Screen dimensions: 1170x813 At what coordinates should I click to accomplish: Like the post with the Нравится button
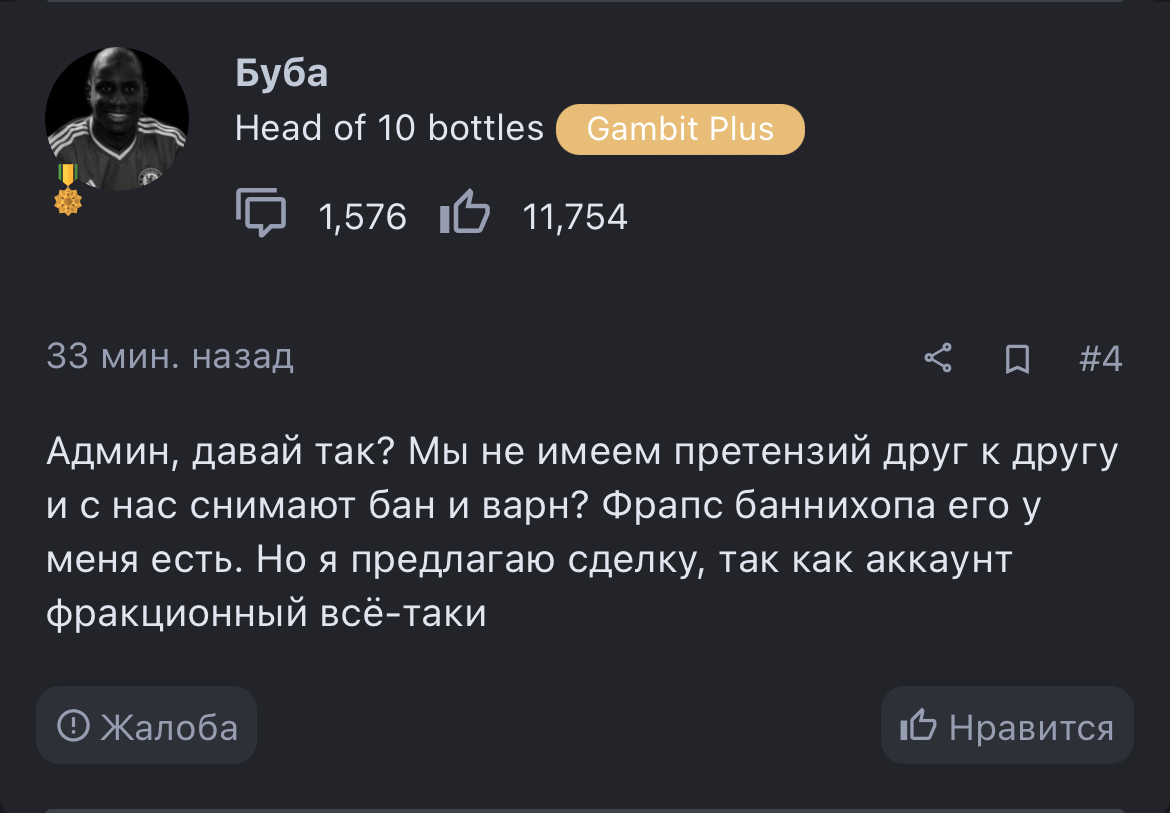(x=1007, y=726)
